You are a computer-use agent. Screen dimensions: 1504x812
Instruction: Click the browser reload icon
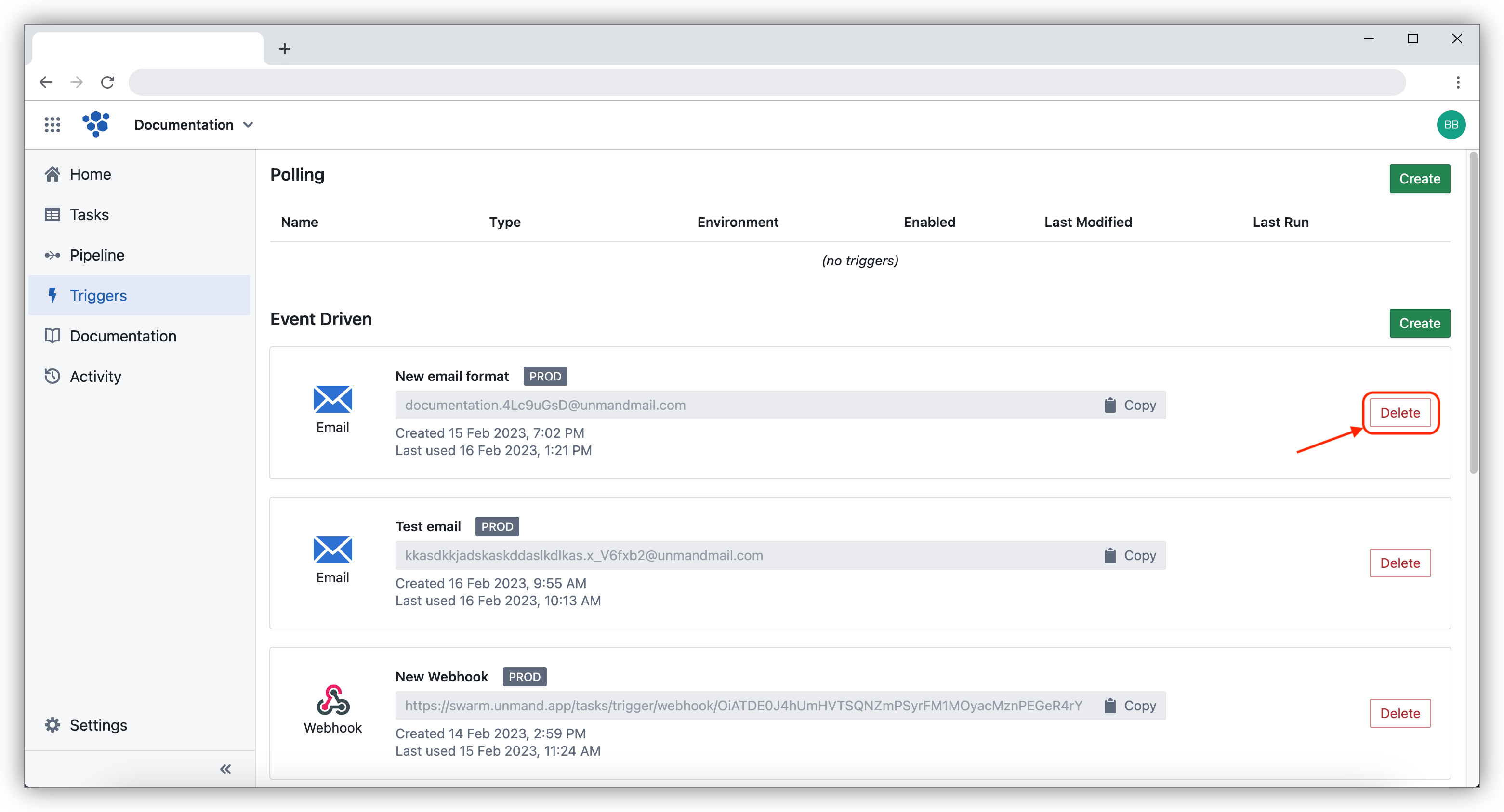point(107,82)
